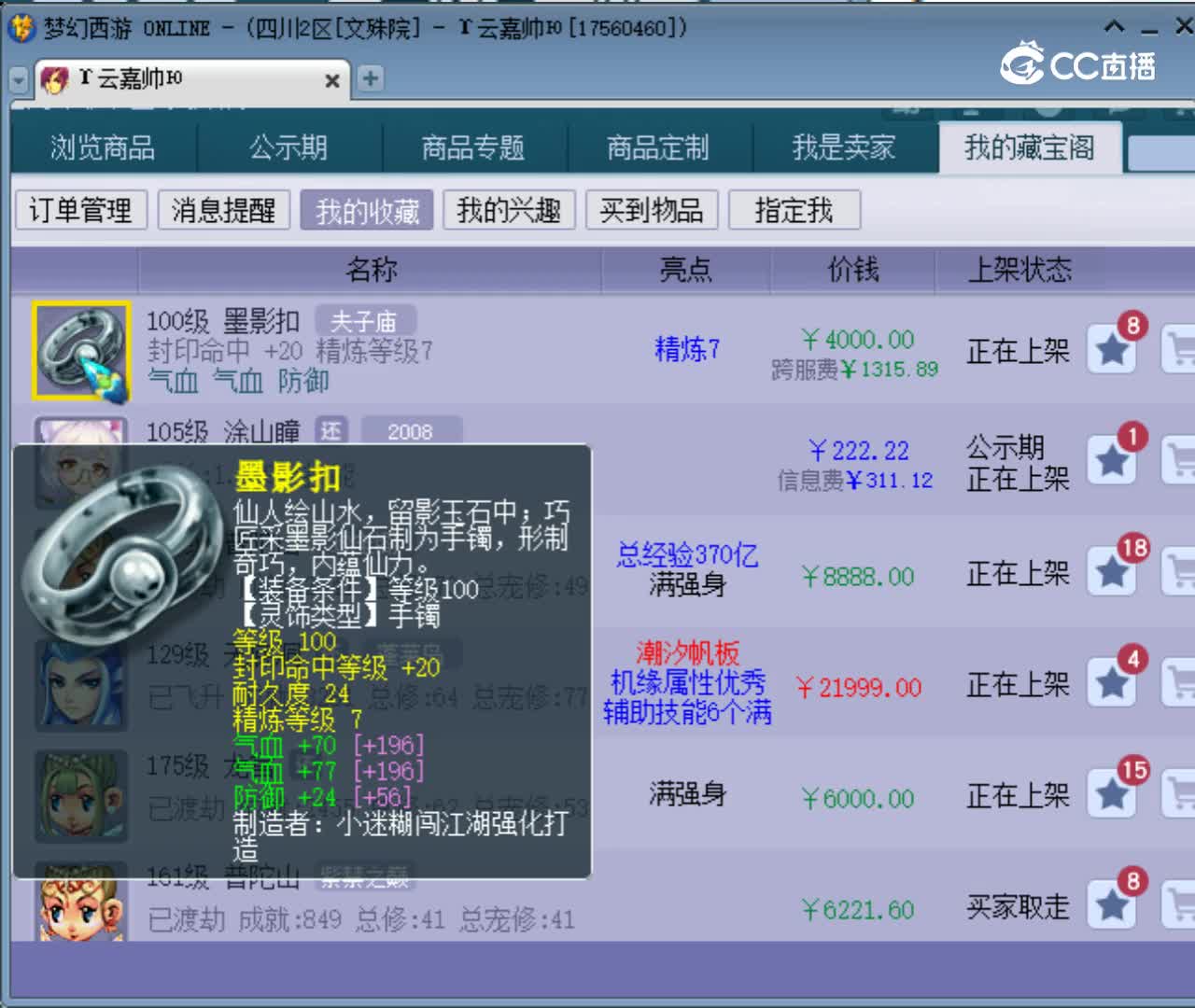
Task: Click price ￥21999.00
Action: [x=858, y=688]
